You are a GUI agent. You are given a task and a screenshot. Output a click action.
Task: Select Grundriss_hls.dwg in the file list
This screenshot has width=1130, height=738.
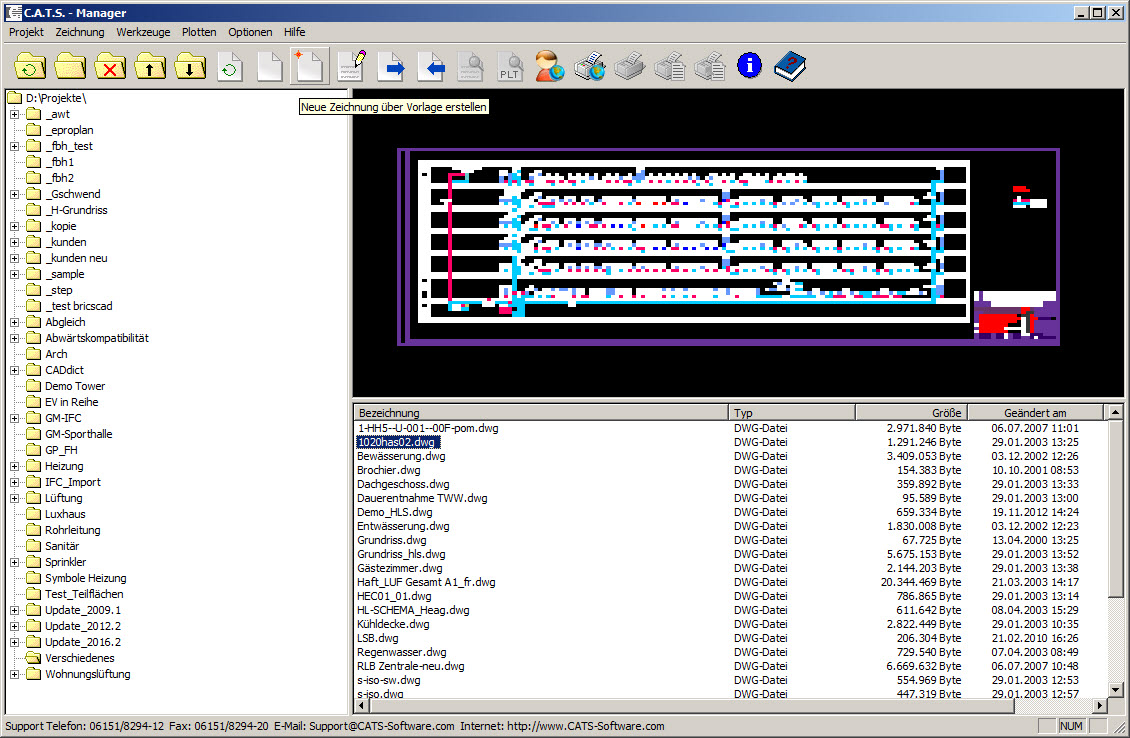coord(401,554)
